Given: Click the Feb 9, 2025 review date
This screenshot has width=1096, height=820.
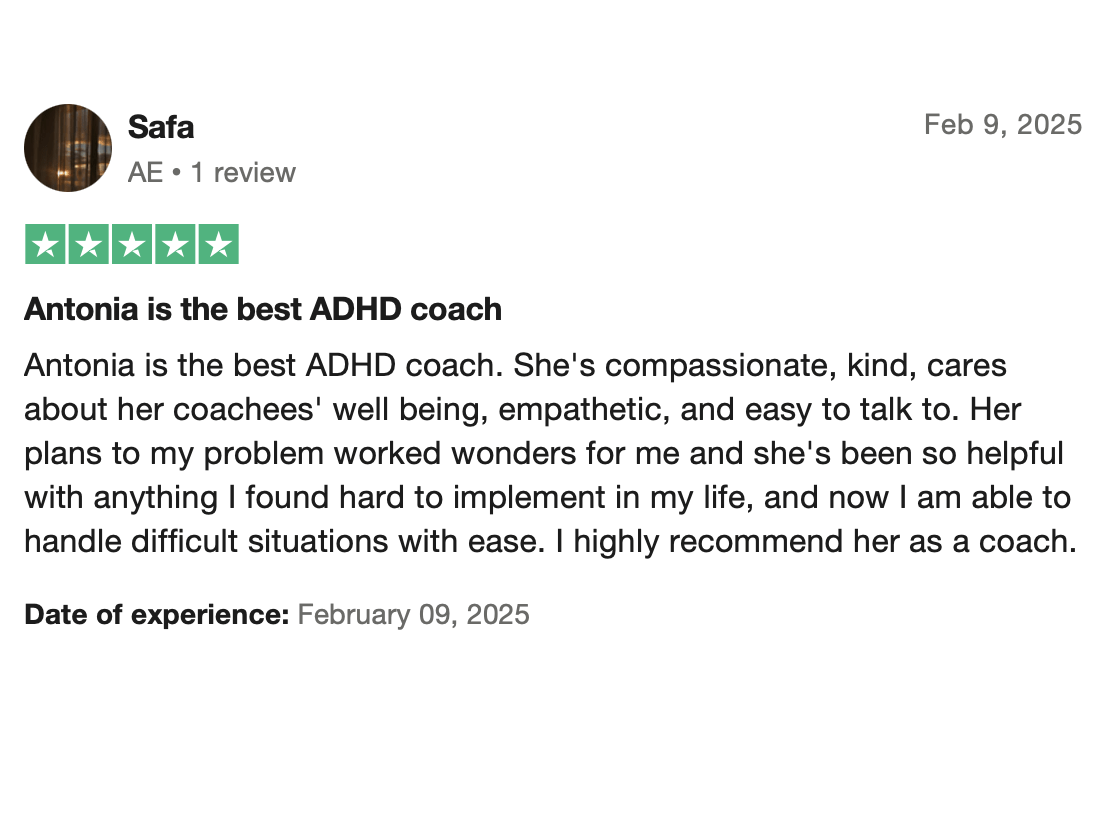Looking at the screenshot, I should [1002, 124].
